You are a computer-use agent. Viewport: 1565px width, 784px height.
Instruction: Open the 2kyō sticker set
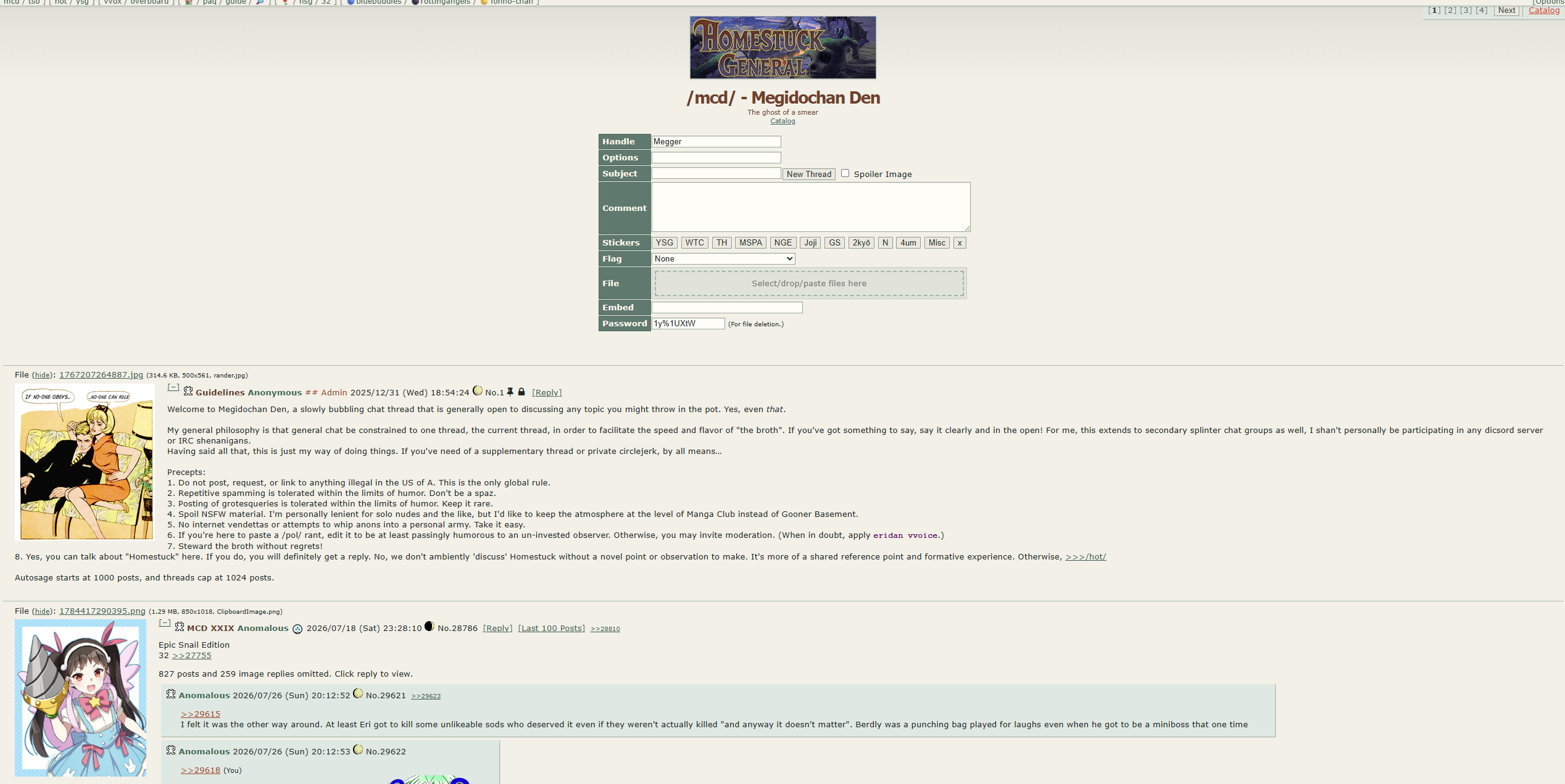pyautogui.click(x=861, y=243)
